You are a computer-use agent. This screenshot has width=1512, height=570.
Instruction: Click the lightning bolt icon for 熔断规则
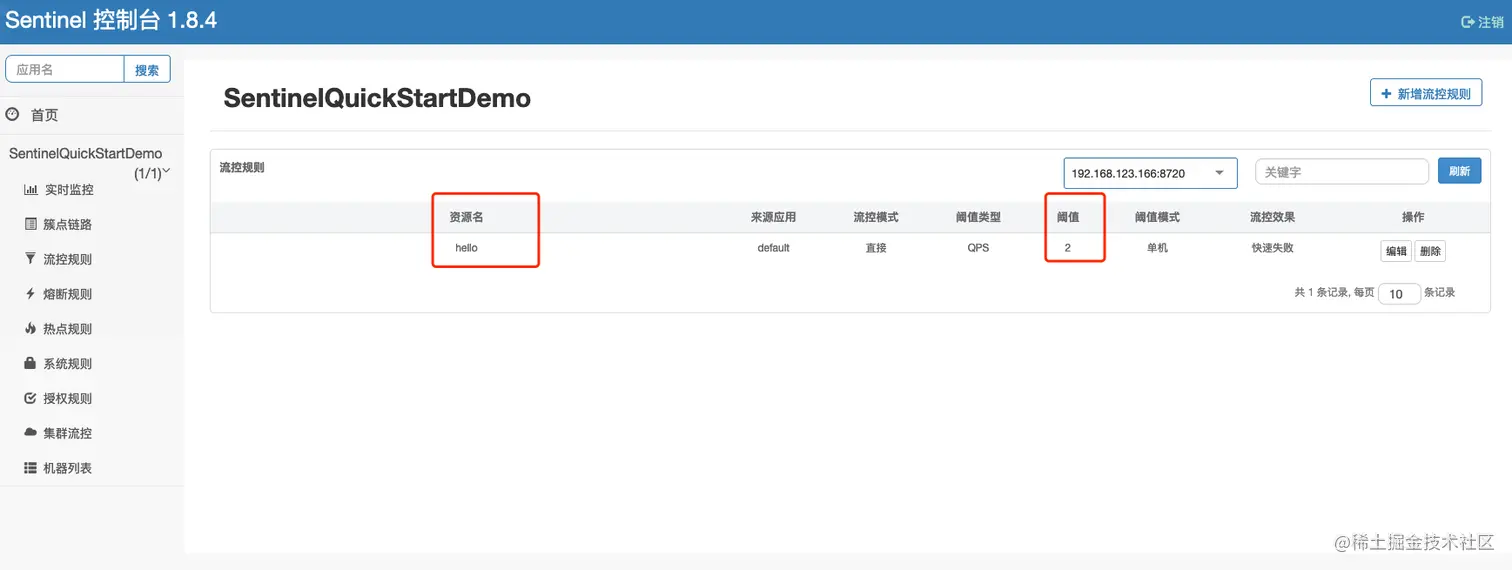tap(30, 294)
